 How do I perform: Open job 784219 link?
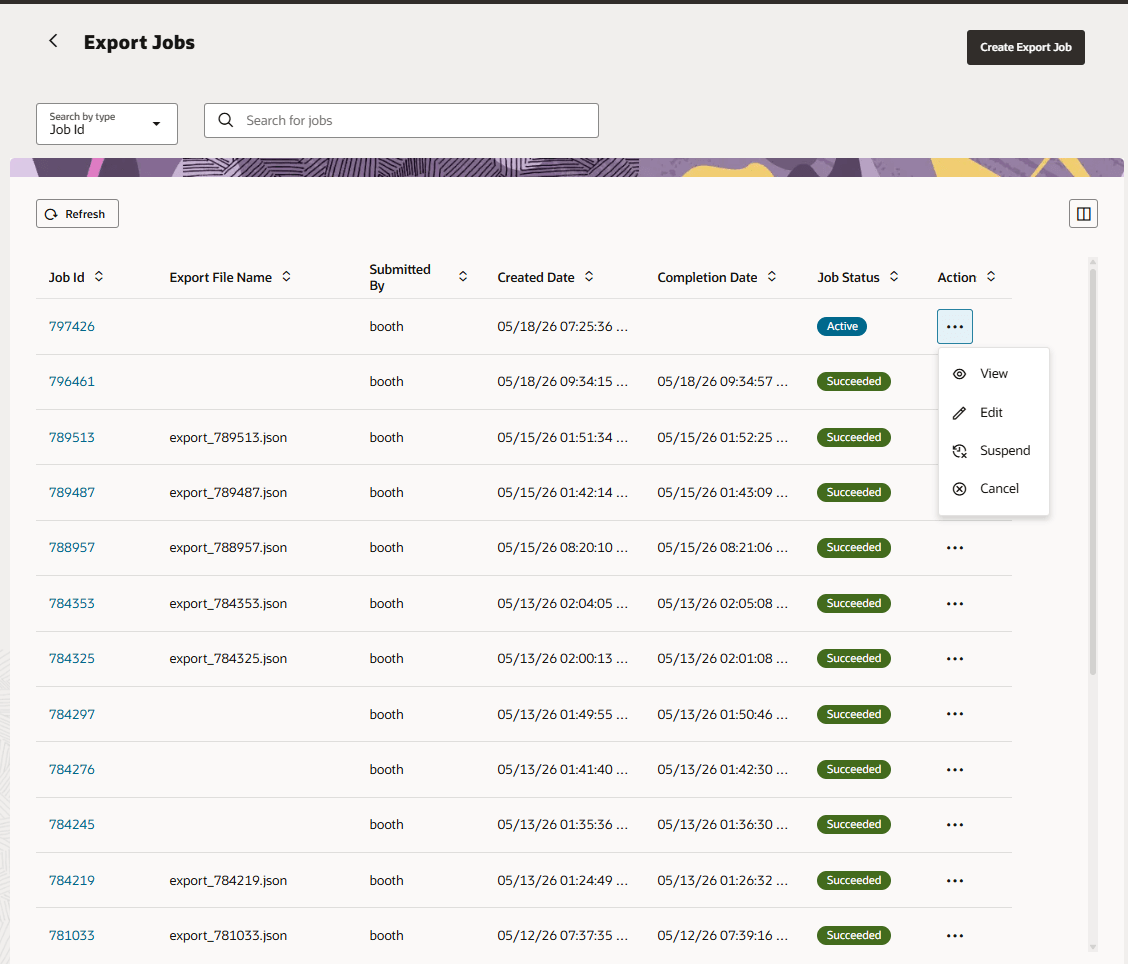coord(72,881)
